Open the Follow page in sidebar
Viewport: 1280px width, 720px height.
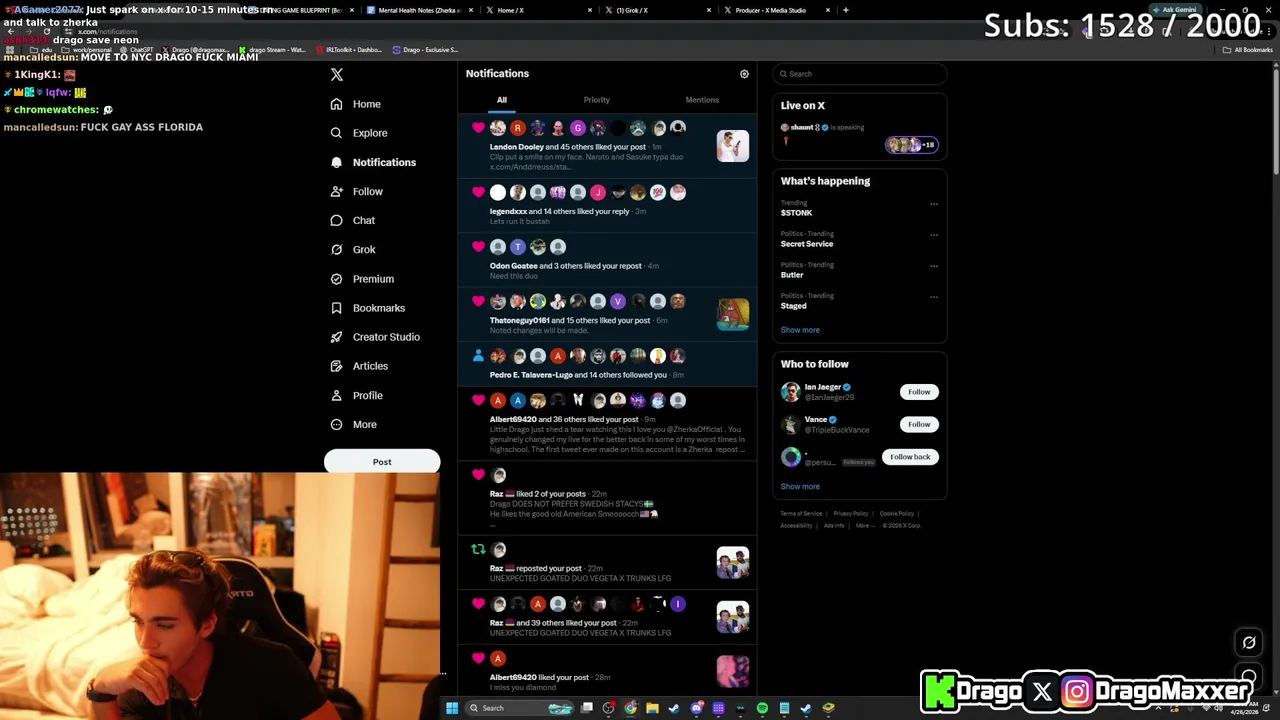coord(357,191)
